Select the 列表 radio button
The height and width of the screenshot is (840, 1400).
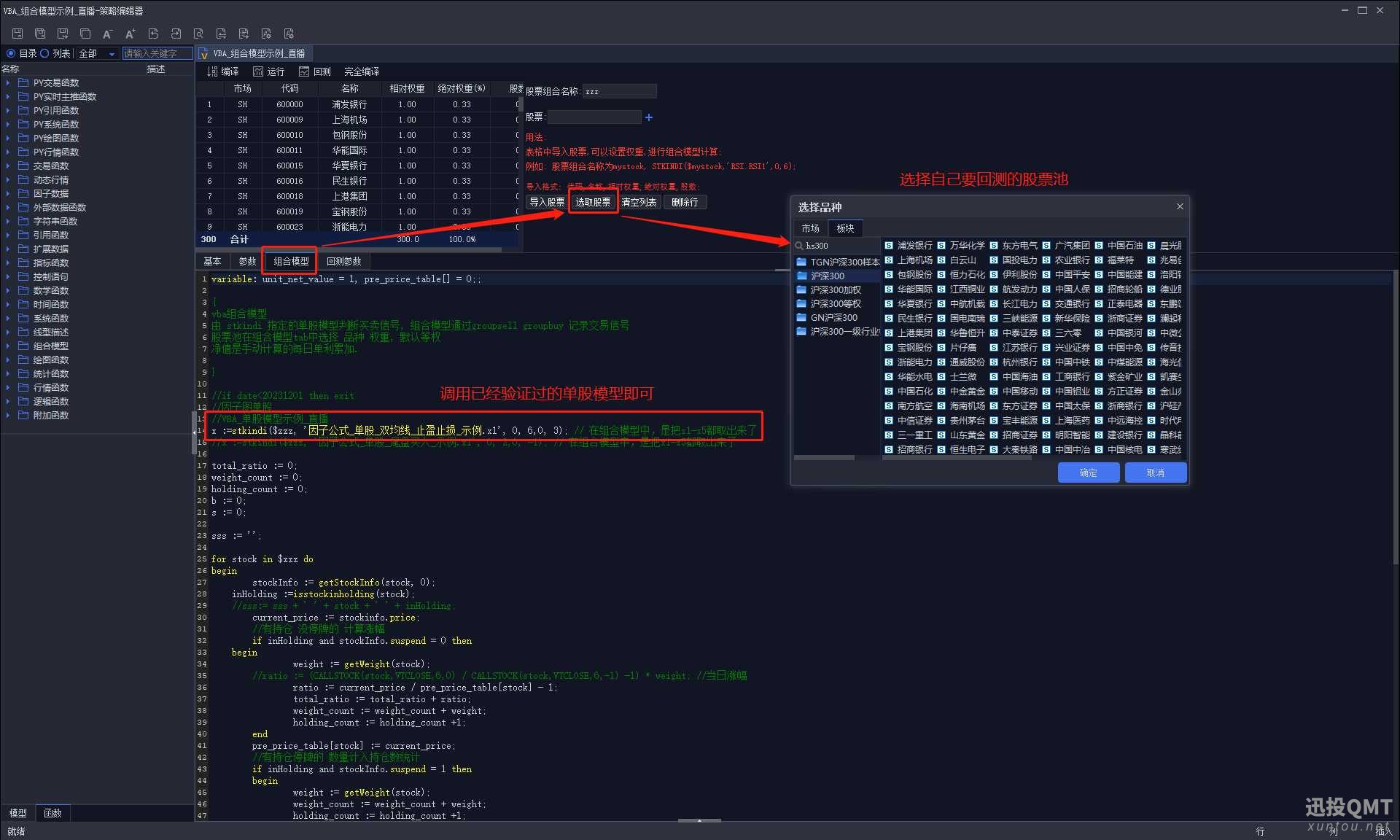[44, 53]
